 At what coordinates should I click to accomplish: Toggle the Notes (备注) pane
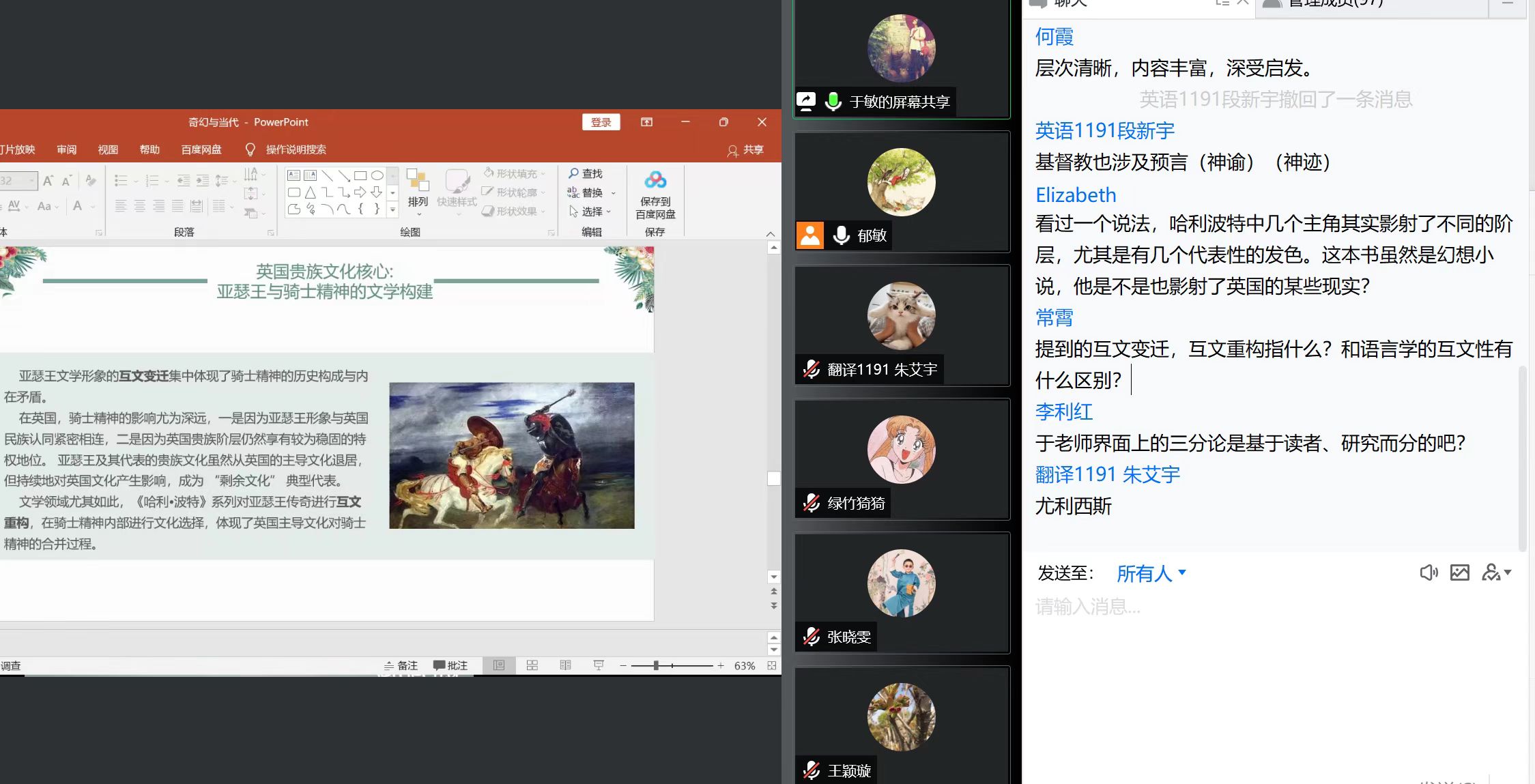[401, 665]
